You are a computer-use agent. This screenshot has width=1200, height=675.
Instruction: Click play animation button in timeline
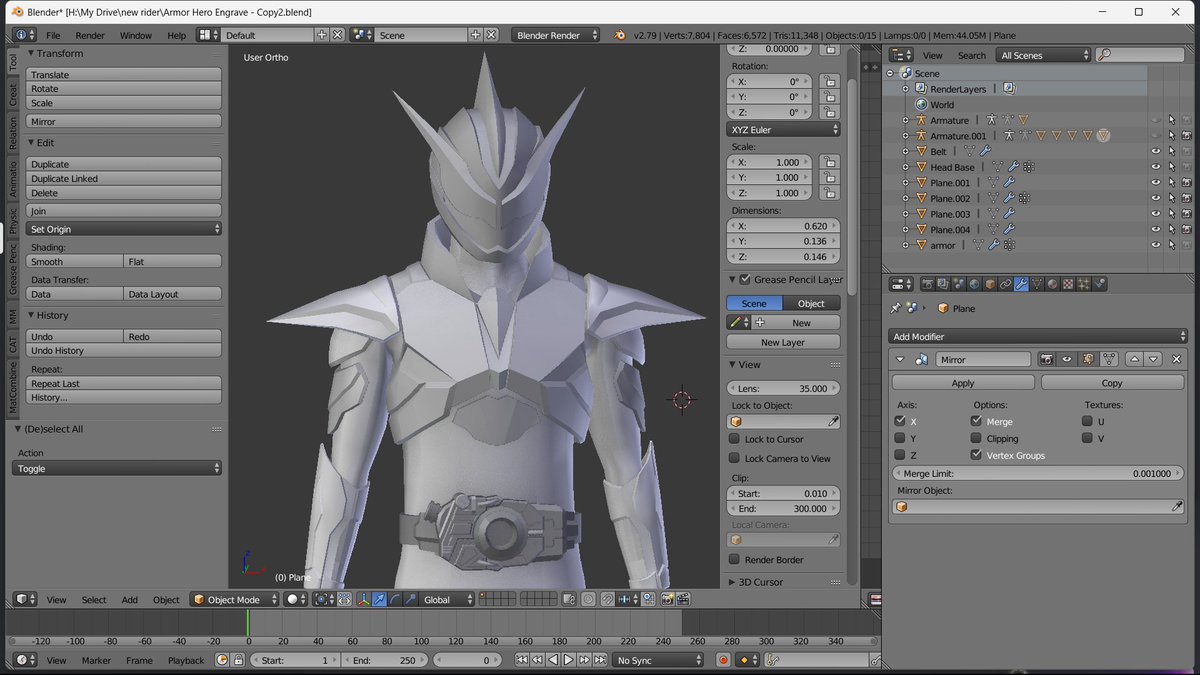[568, 660]
